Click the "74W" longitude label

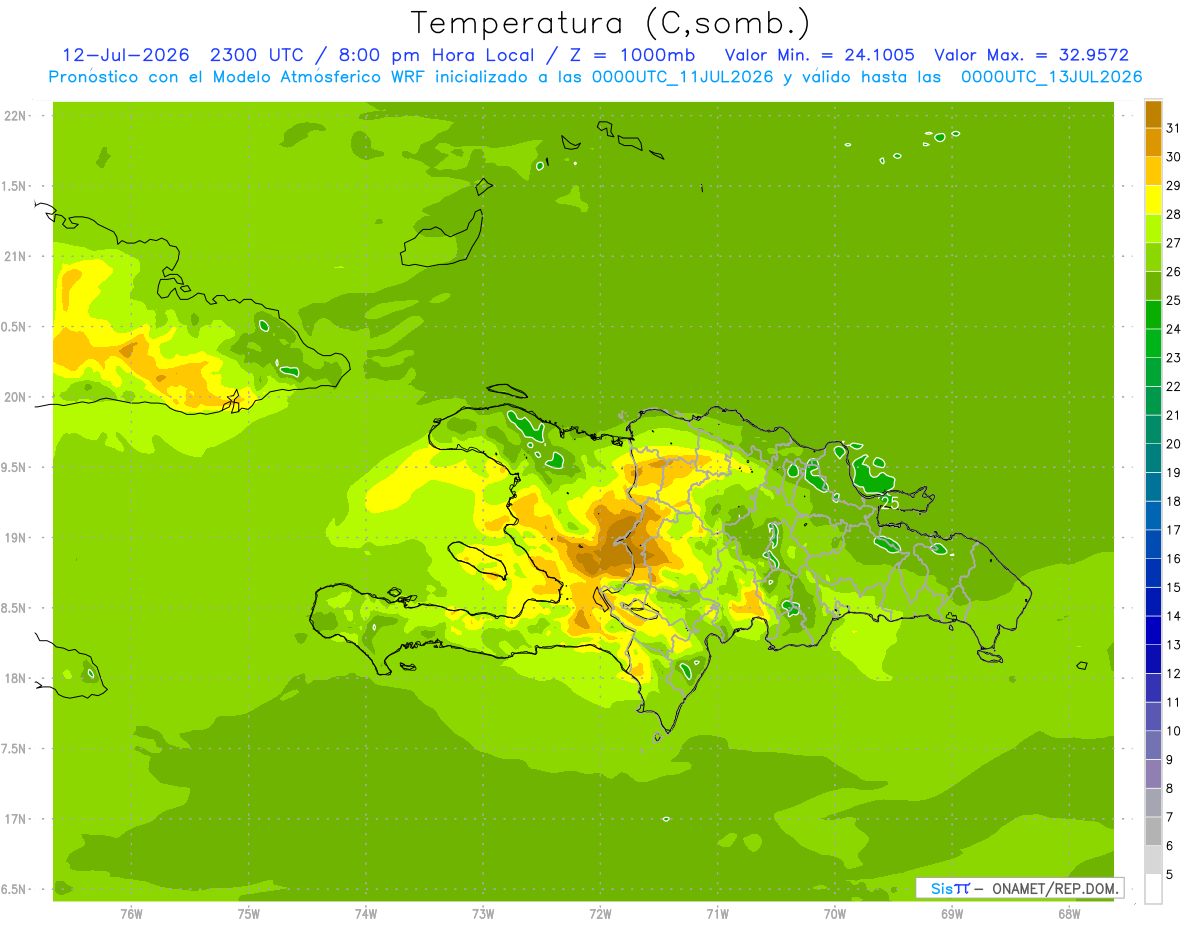pyautogui.click(x=366, y=913)
